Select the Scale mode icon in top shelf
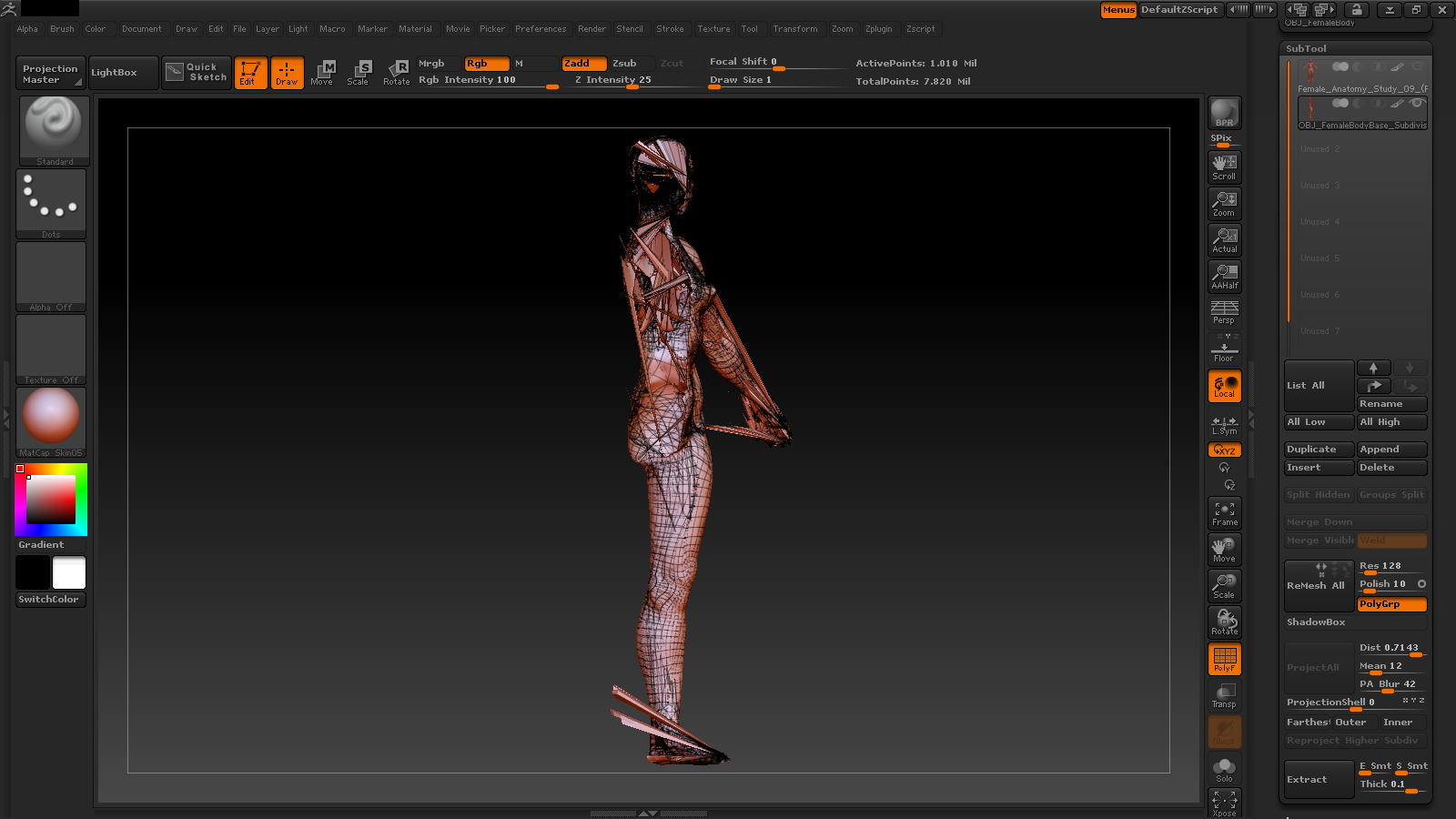Screen dimensions: 1456x819 pos(358,73)
